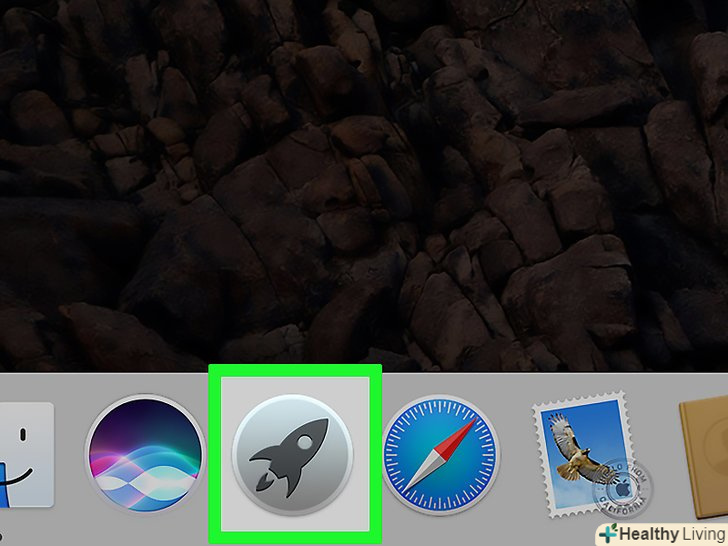Open the Contacts book icon
Image resolution: width=728 pixels, height=546 pixels.
[703, 456]
